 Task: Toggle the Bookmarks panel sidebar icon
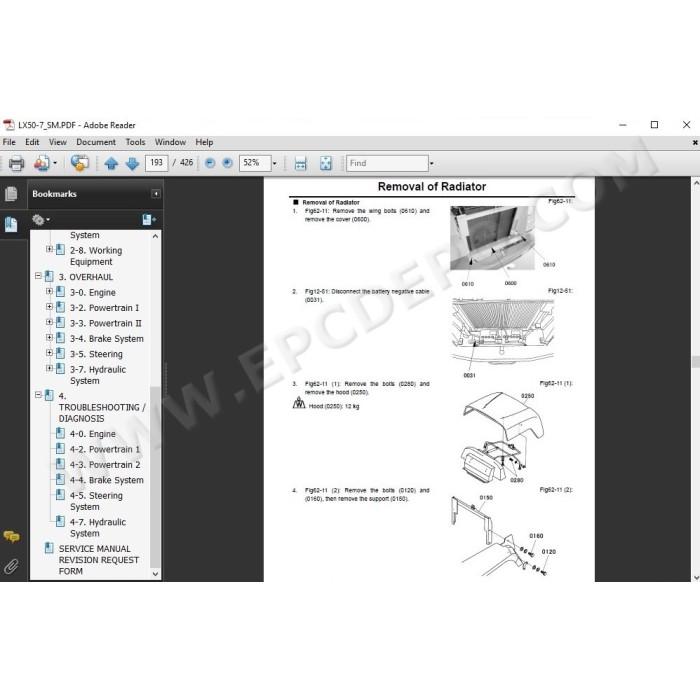point(11,224)
